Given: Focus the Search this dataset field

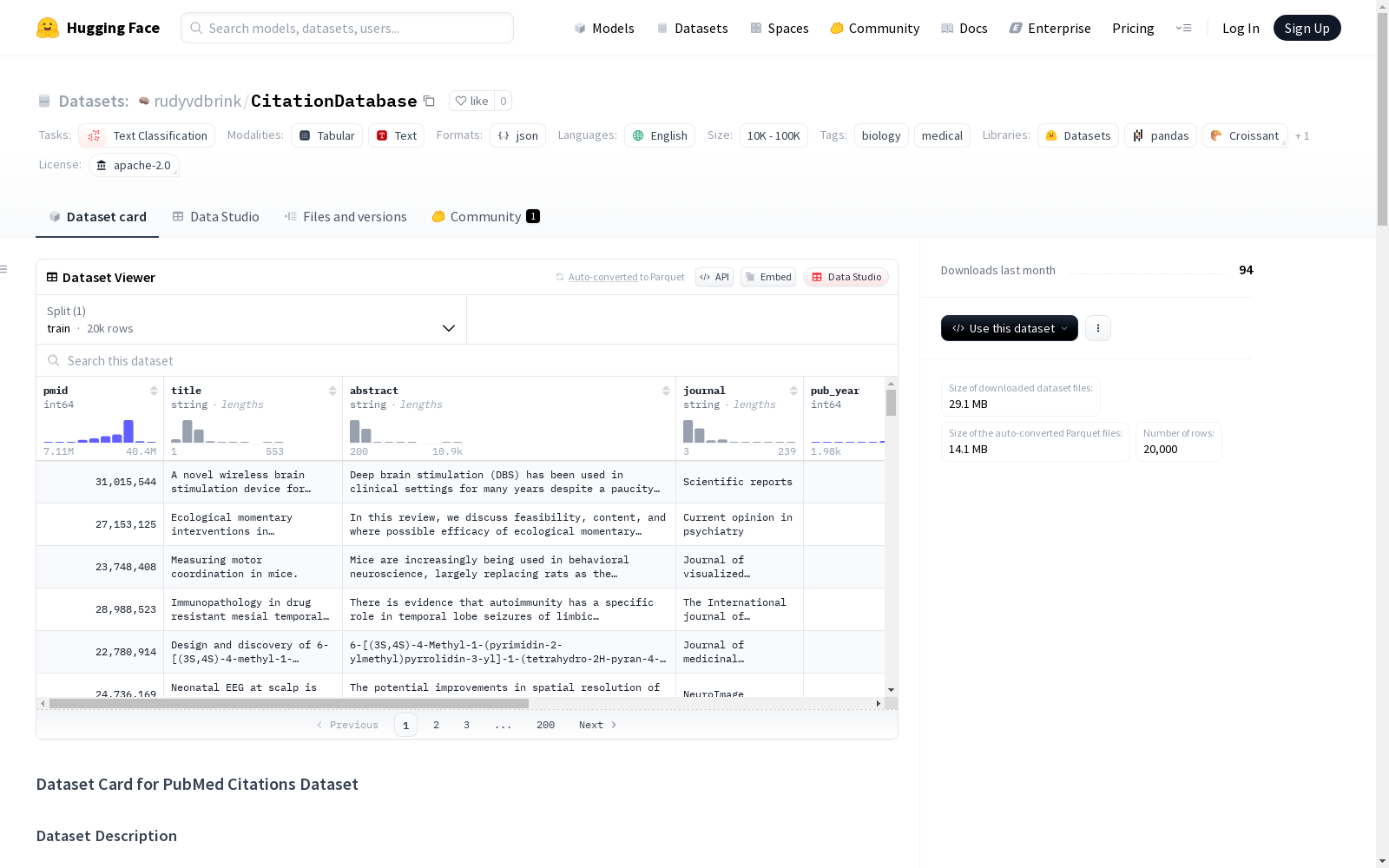Looking at the screenshot, I should point(467,360).
